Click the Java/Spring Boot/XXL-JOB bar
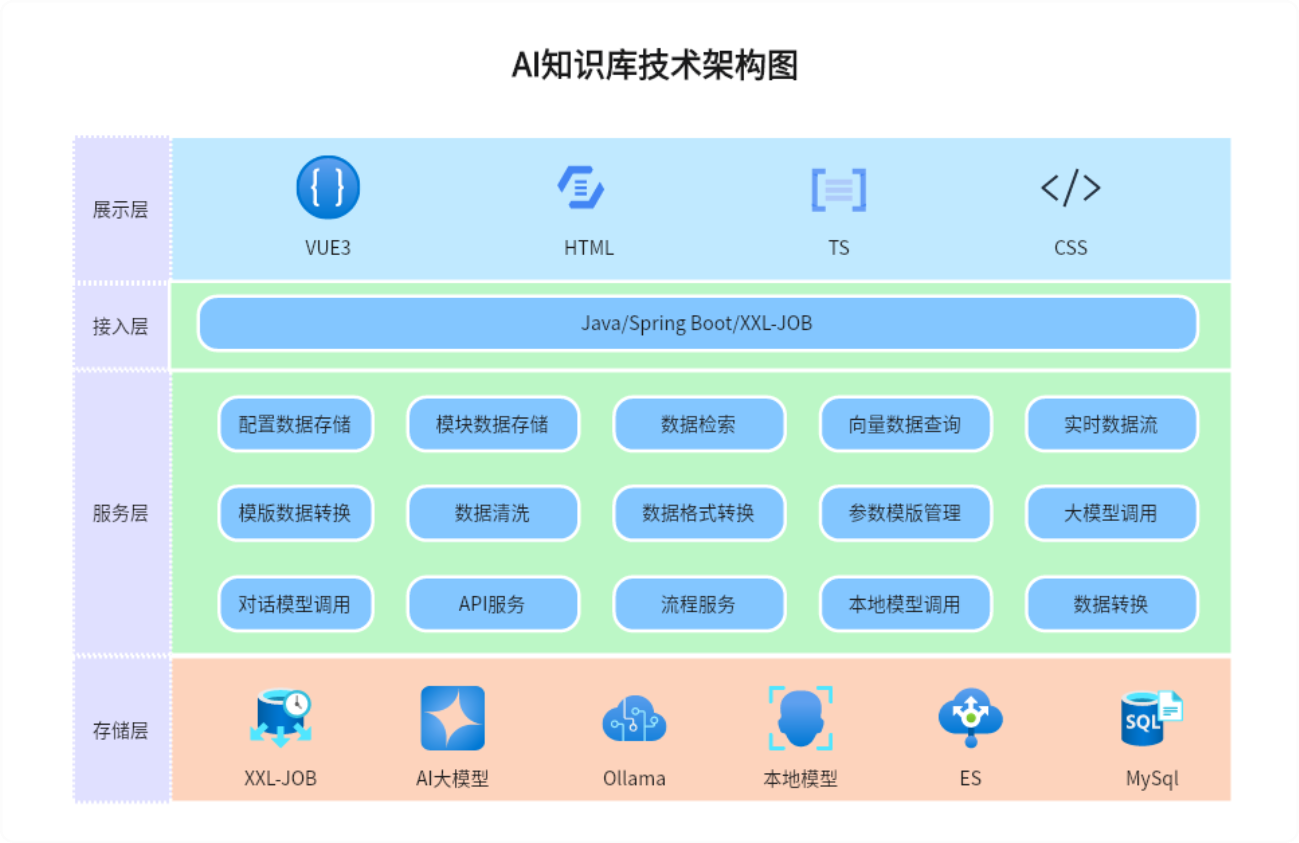The width and height of the screenshot is (1299, 843). pyautogui.click(x=697, y=324)
